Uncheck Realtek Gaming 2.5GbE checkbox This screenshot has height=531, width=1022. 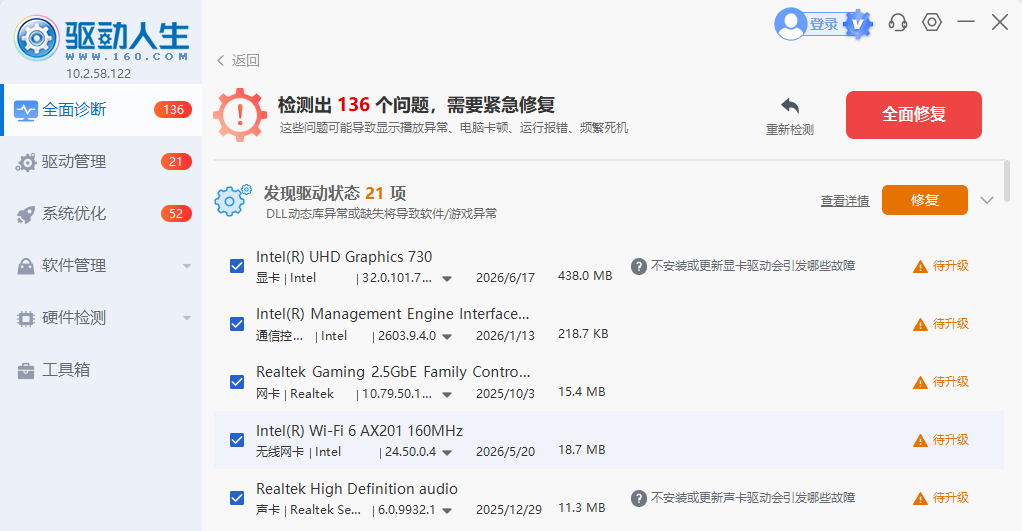tap(237, 382)
